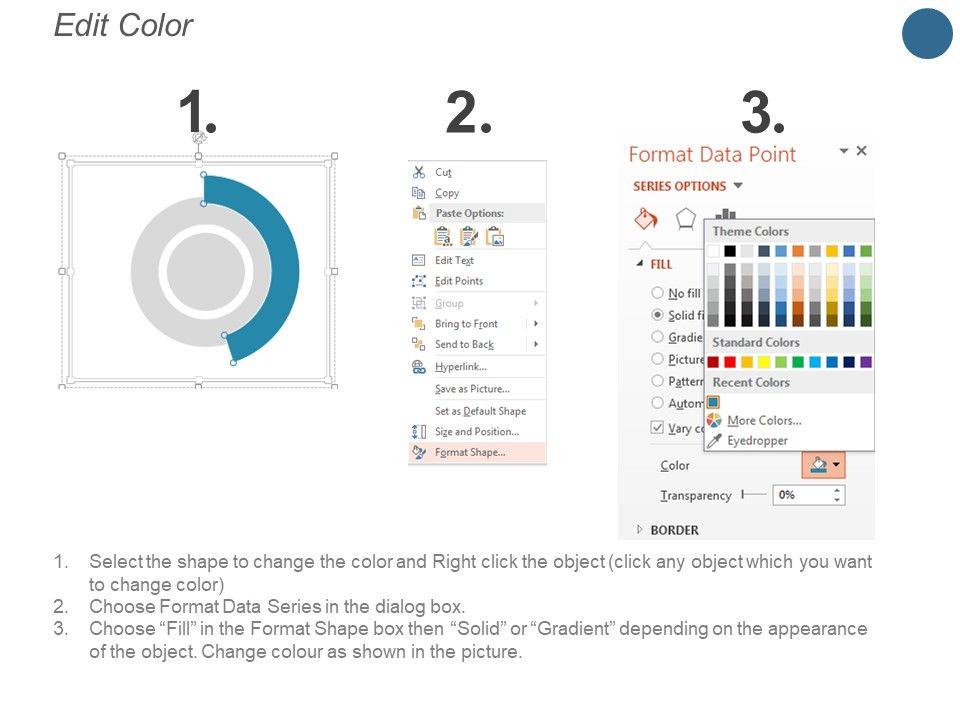Choose Format Shape from context menu

(x=470, y=453)
